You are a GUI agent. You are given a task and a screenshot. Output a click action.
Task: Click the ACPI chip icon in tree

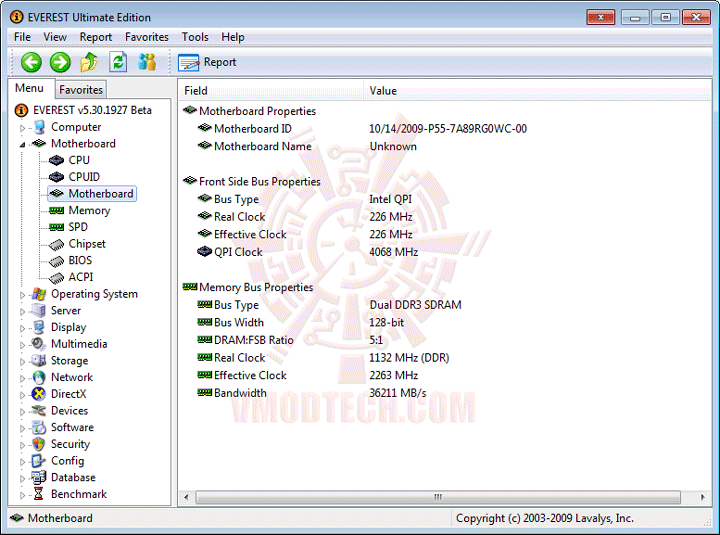tap(56, 277)
